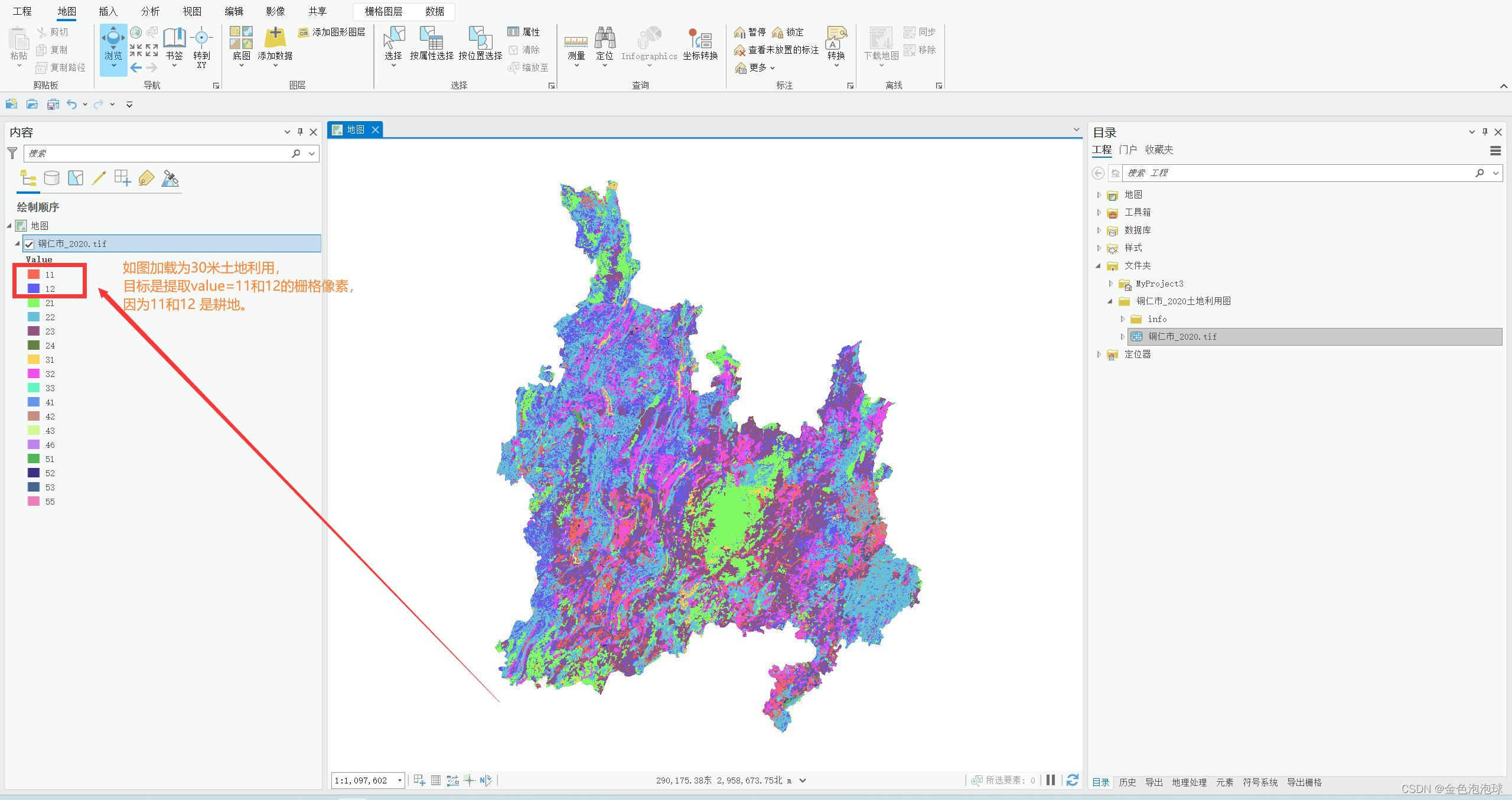The image size is (1512, 800).
Task: Click the Undo arrow in quick toolbar
Action: tap(72, 105)
